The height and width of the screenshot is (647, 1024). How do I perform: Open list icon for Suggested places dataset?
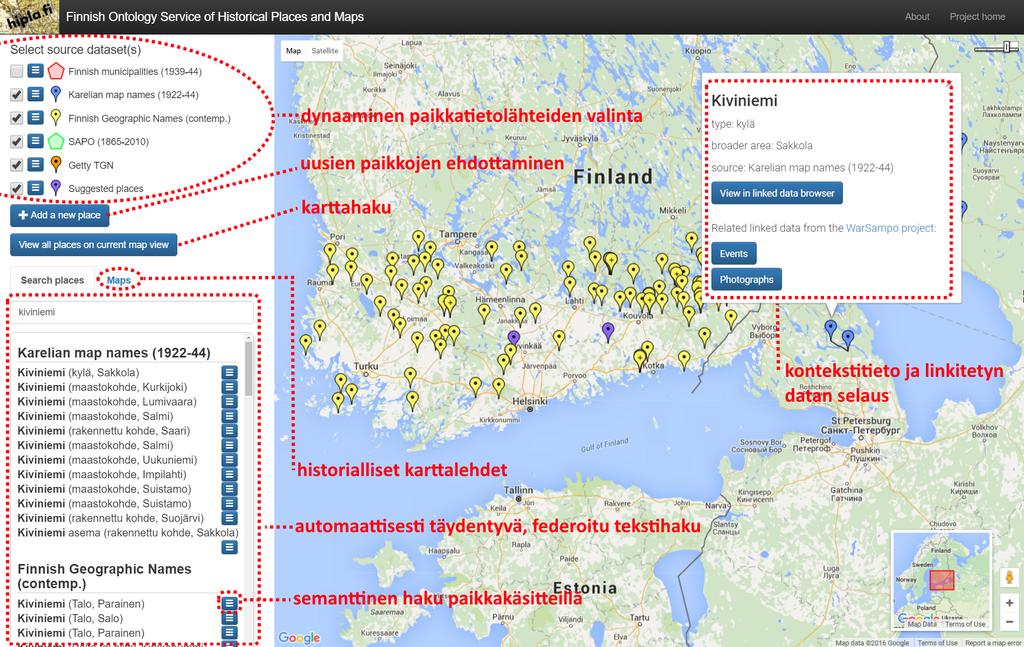[35, 187]
